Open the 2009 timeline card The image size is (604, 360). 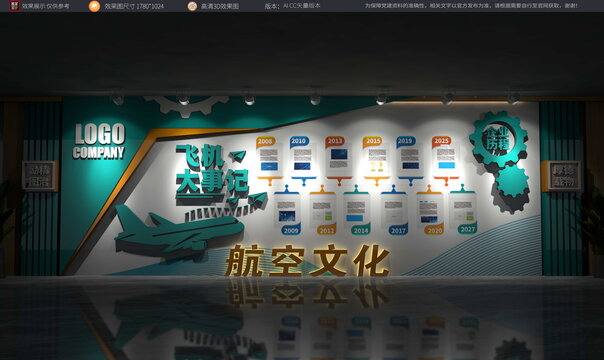coord(287,210)
